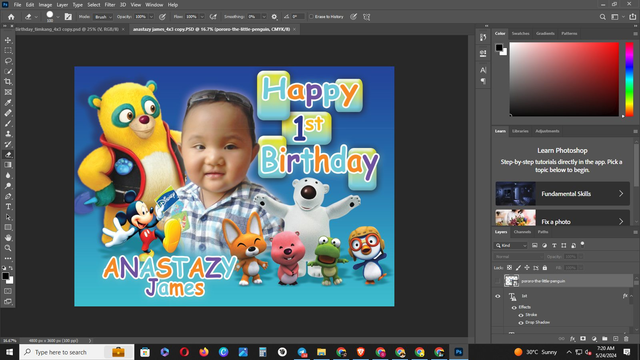Open the Image menu
Screen dimensions: 640x360
click(45, 5)
